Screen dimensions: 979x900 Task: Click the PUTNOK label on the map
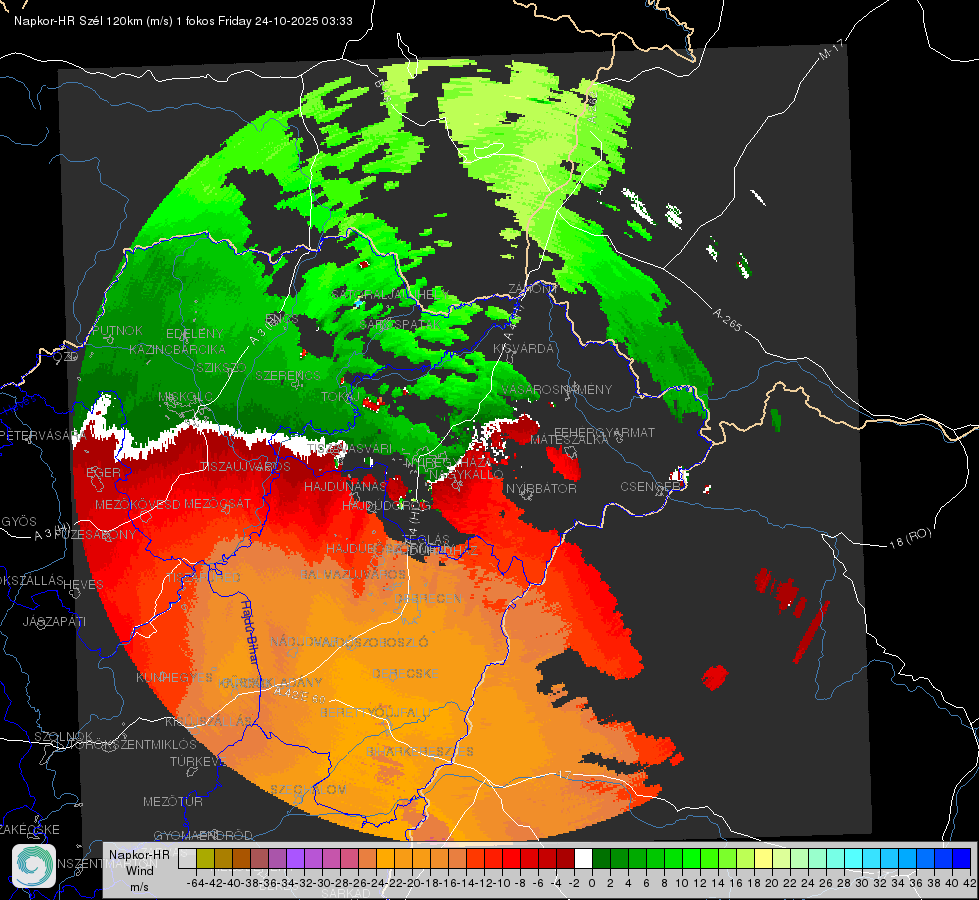[117, 330]
